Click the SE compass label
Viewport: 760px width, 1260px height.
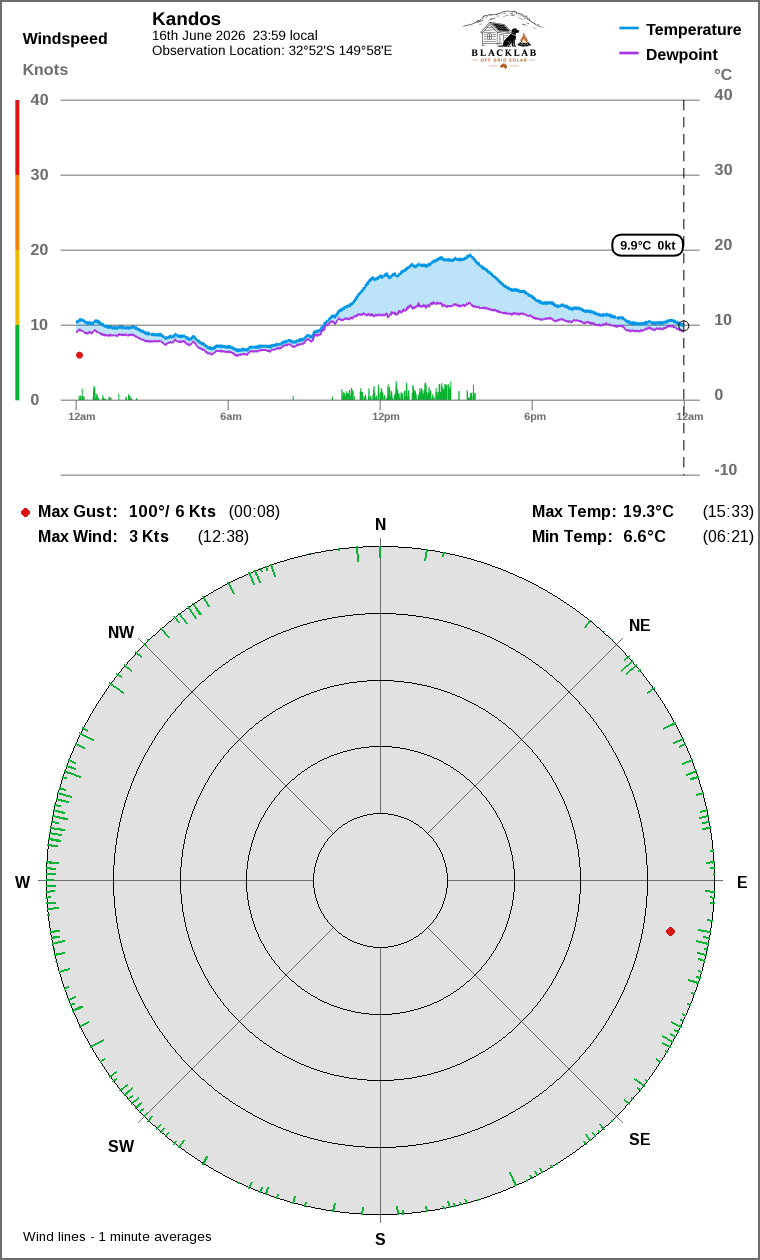[640, 1139]
